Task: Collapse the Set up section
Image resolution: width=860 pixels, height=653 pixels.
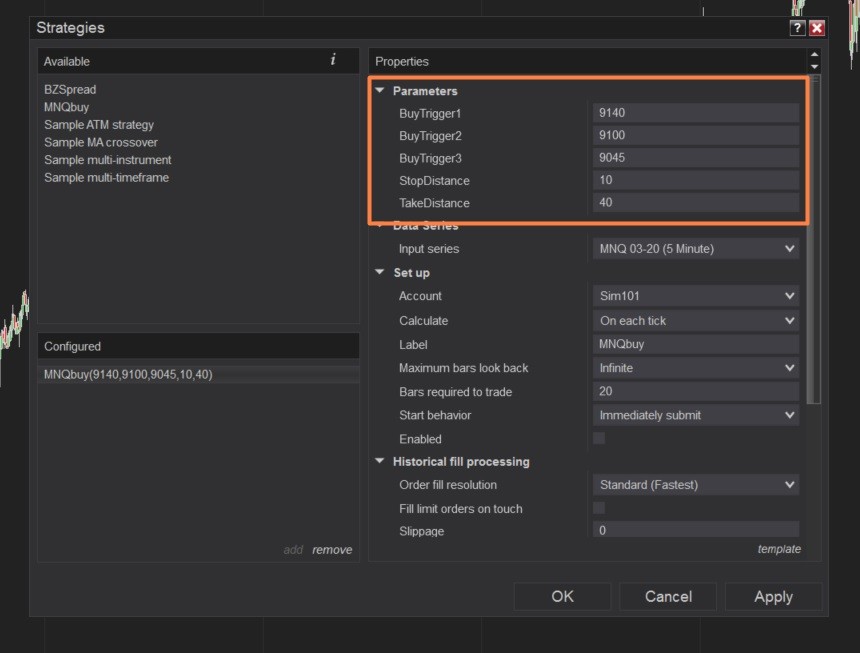Action: (x=380, y=272)
